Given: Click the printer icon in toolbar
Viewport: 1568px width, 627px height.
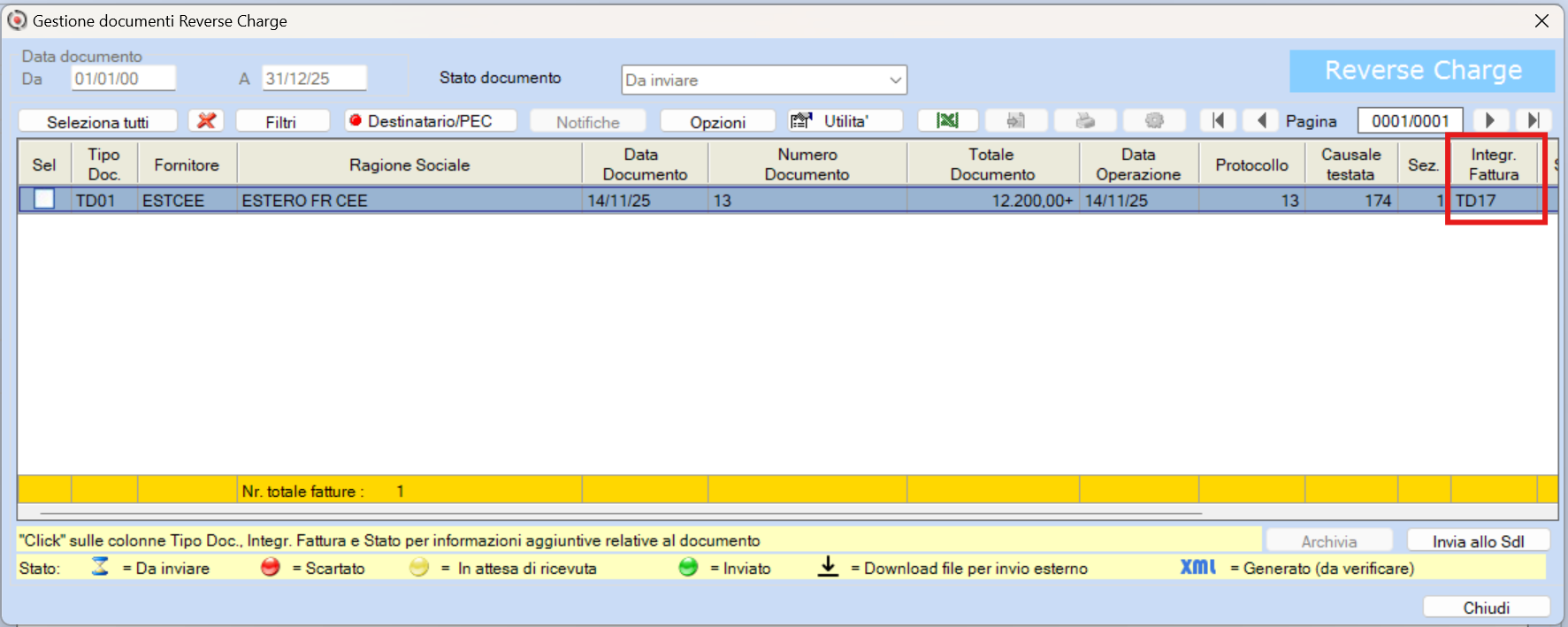Looking at the screenshot, I should [1085, 121].
